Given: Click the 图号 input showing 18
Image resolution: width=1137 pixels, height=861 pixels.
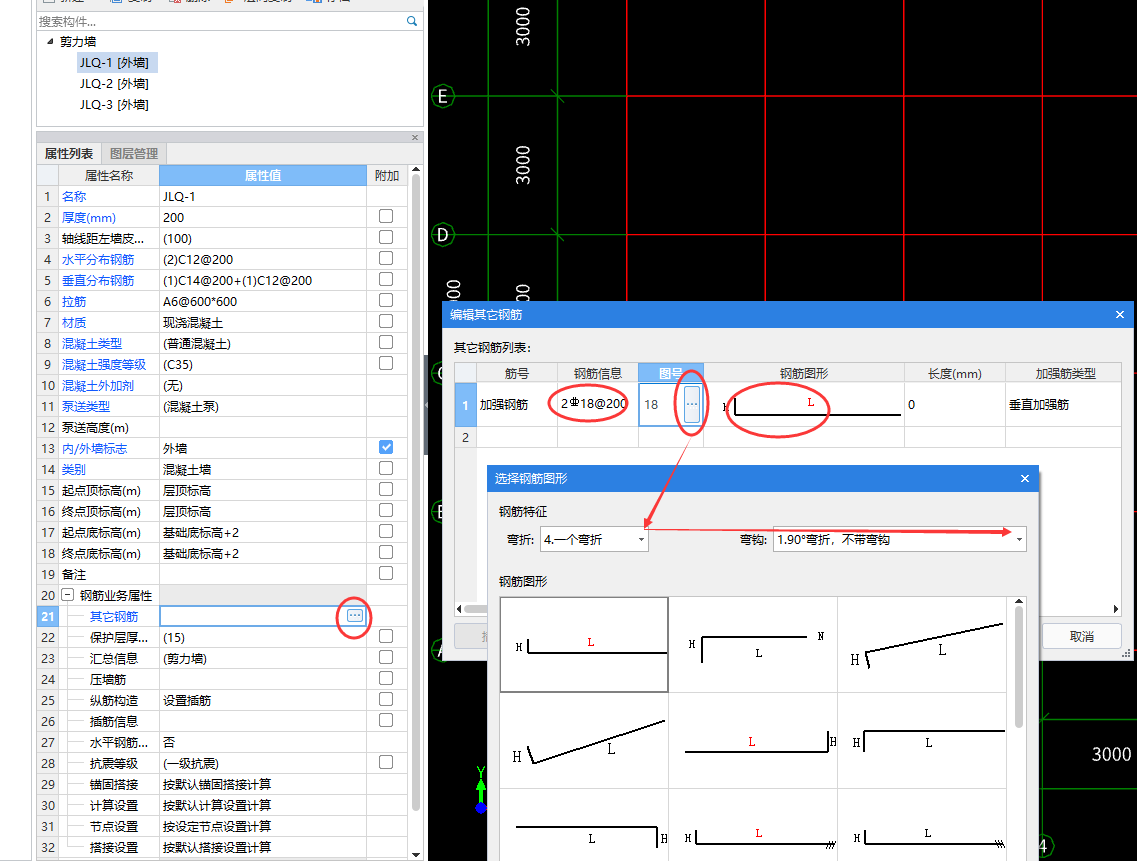Looking at the screenshot, I should [661, 405].
